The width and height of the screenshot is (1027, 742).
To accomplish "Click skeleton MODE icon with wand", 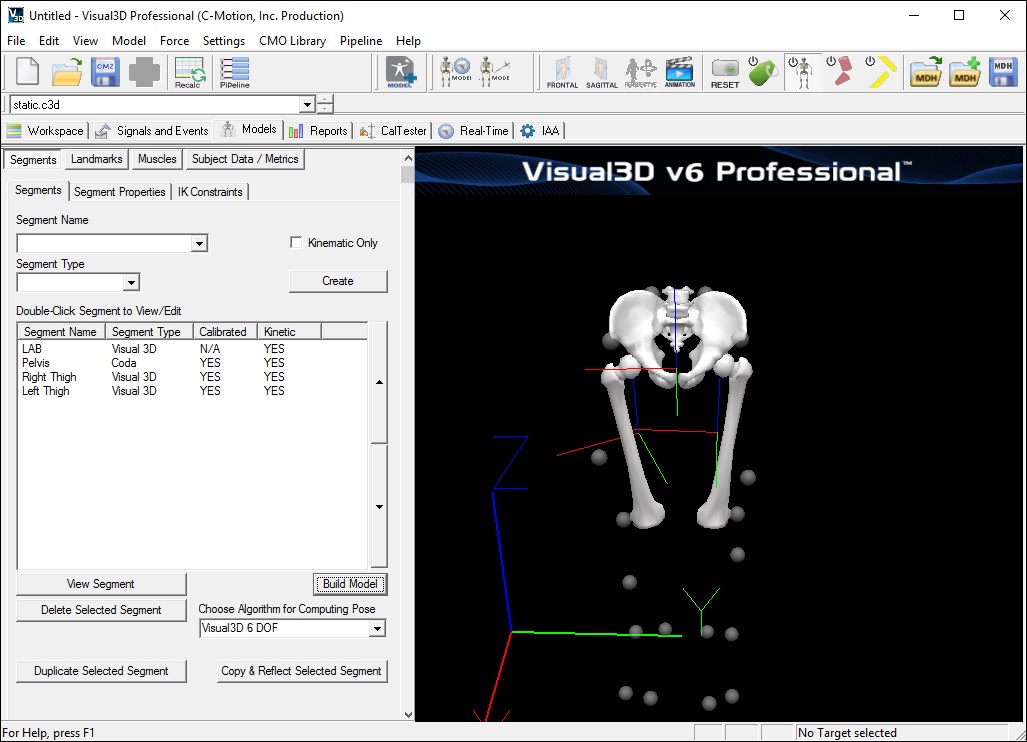I will (x=495, y=71).
